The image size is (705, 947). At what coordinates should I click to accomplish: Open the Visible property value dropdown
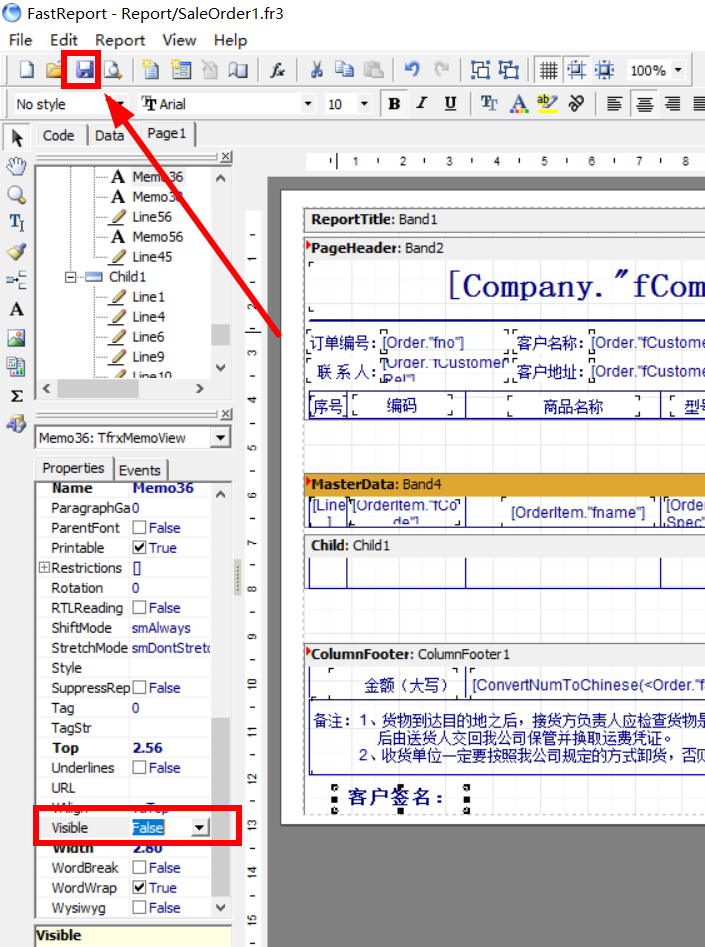[x=200, y=827]
